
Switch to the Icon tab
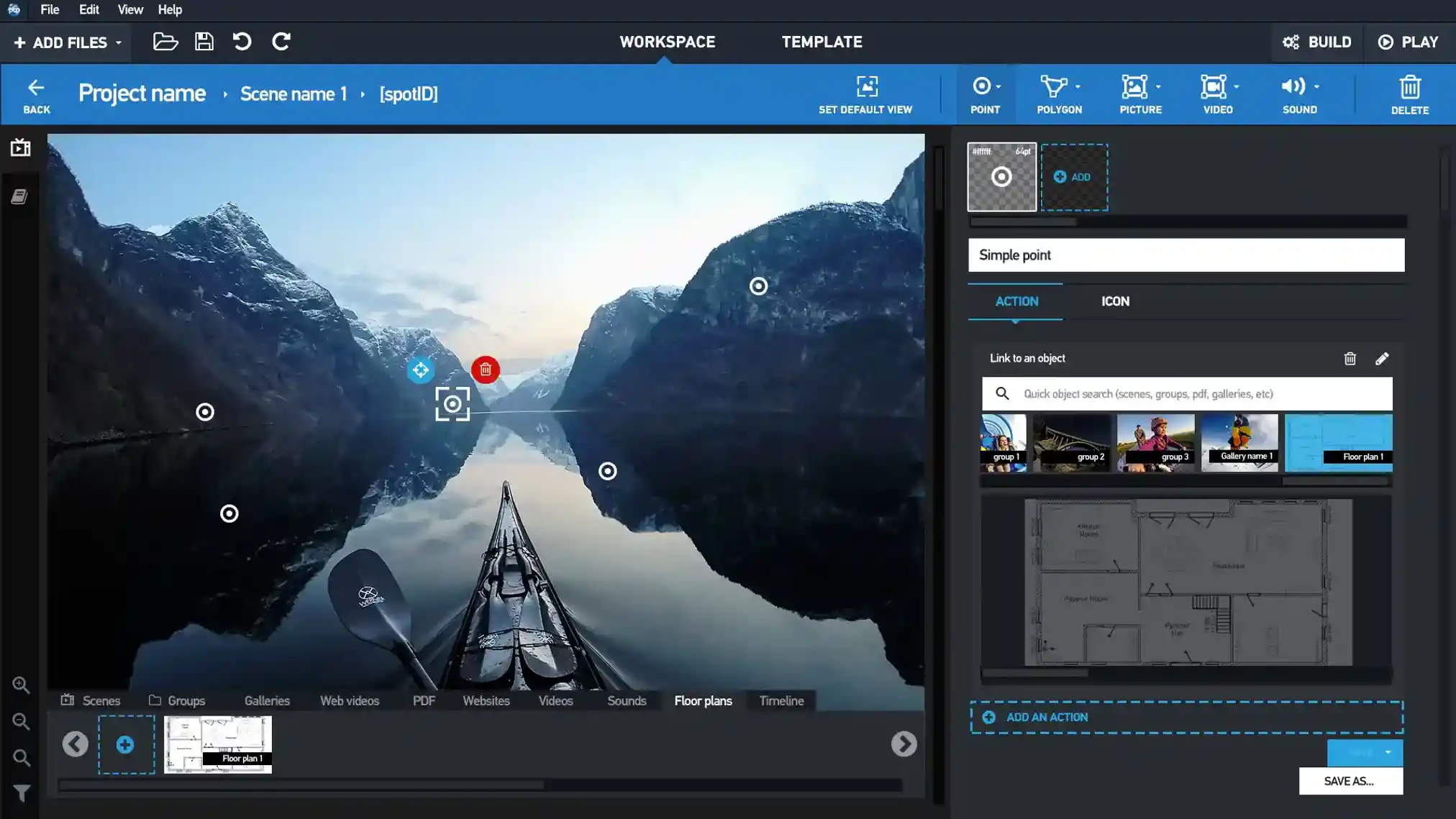1115,301
